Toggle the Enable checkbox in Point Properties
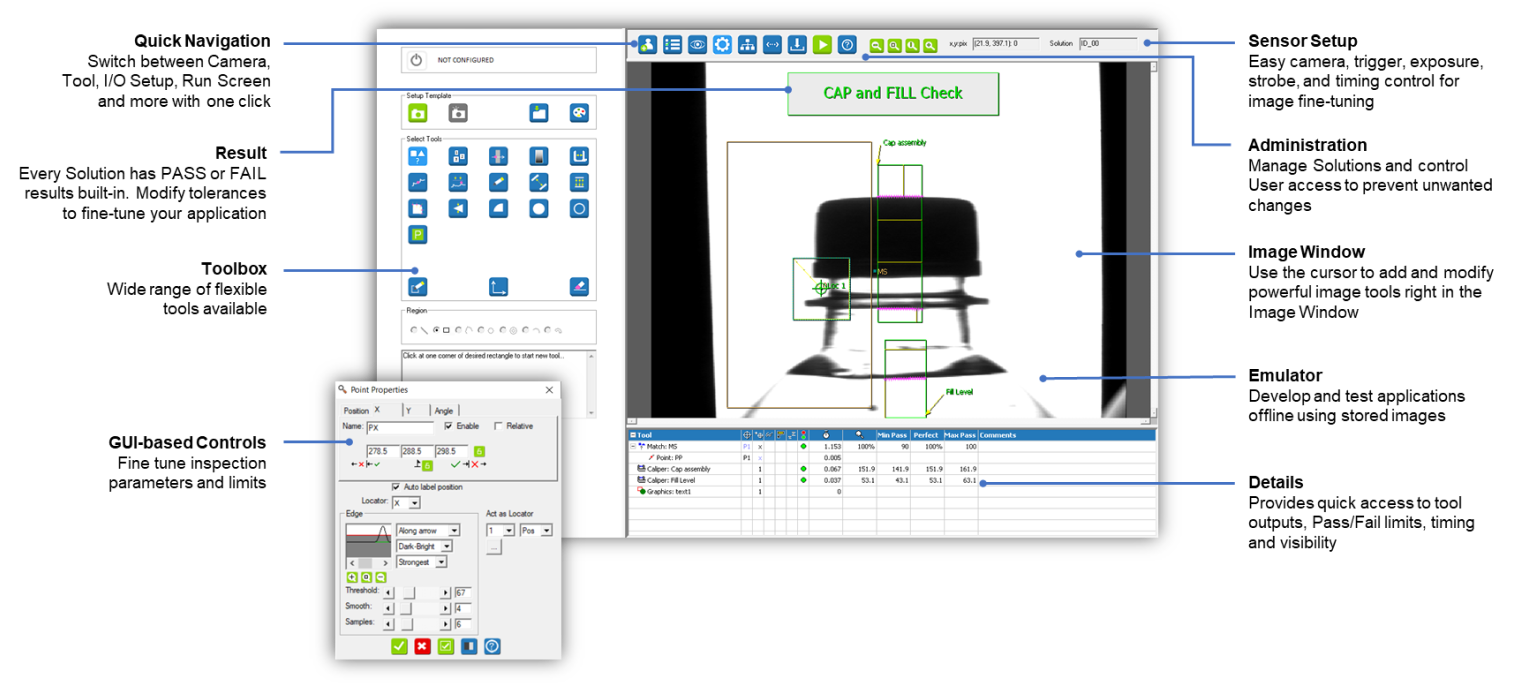 [449, 426]
